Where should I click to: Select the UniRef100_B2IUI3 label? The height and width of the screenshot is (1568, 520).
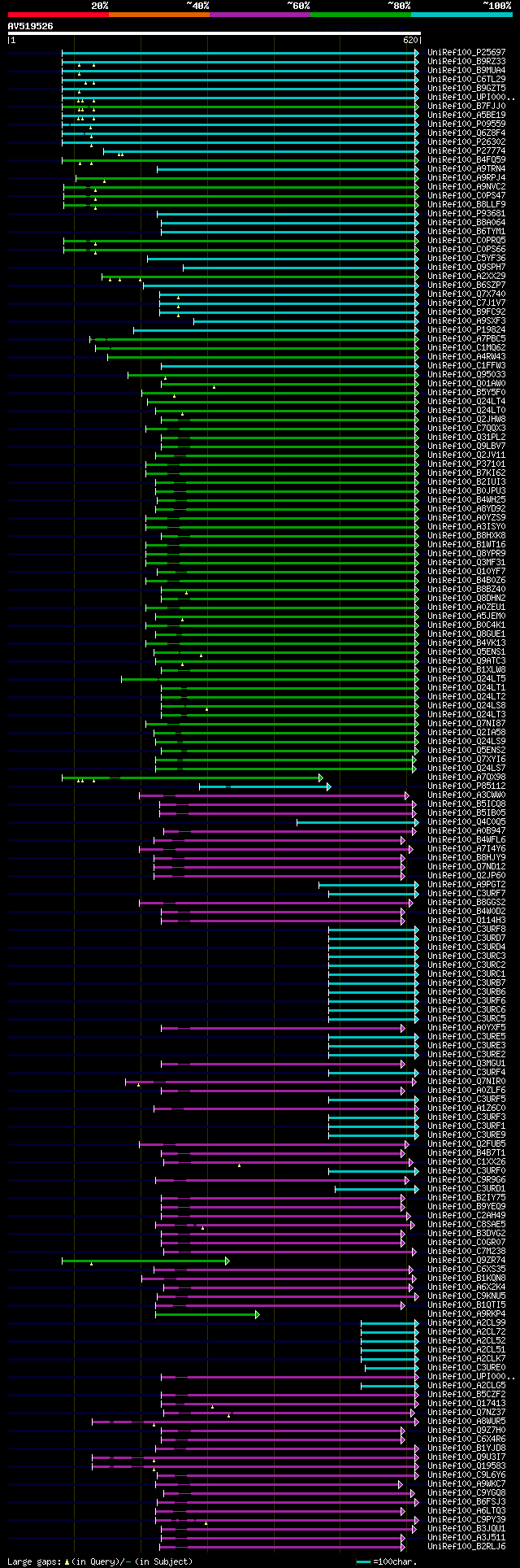point(466,481)
